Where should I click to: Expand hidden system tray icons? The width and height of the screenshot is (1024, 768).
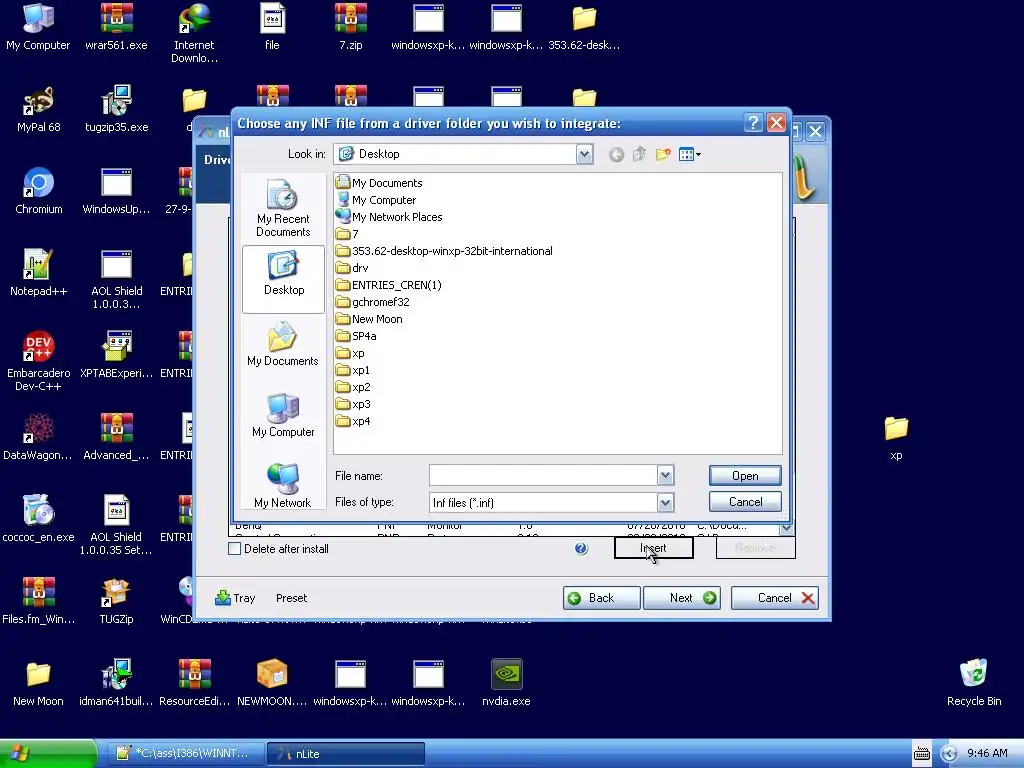(x=948, y=754)
